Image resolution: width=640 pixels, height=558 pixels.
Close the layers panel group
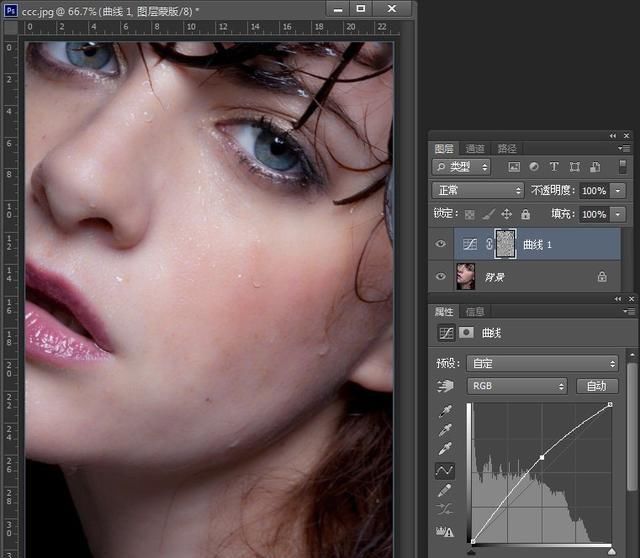pyautogui.click(x=627, y=136)
